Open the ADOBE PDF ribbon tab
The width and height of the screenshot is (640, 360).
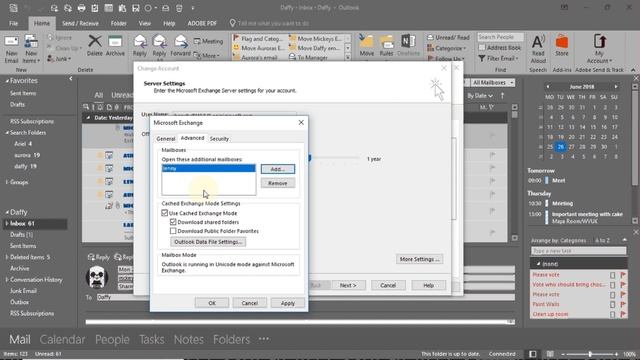pyautogui.click(x=202, y=23)
